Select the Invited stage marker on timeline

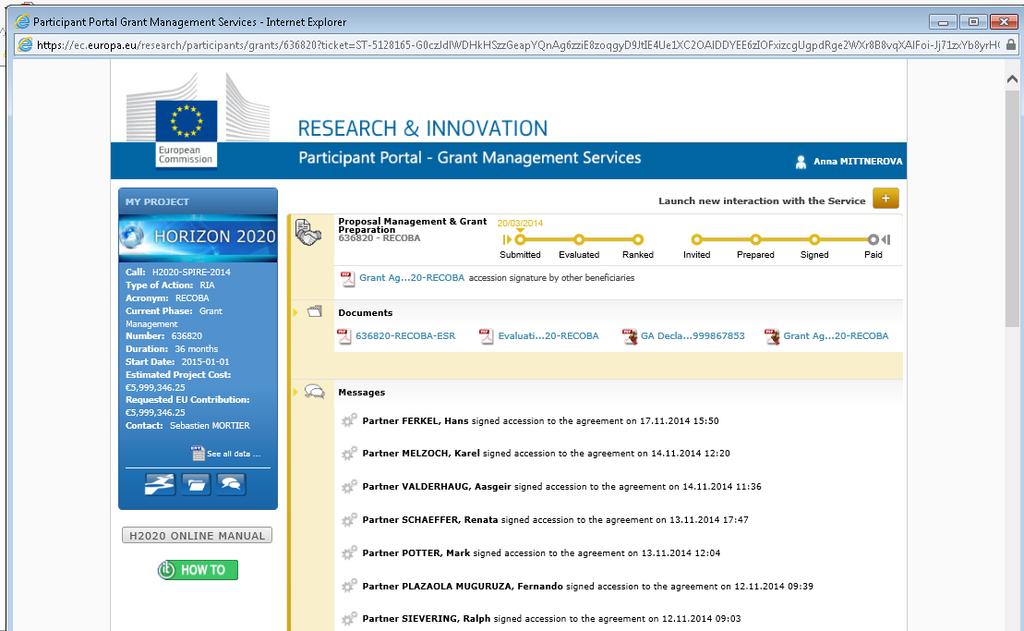[x=697, y=240]
